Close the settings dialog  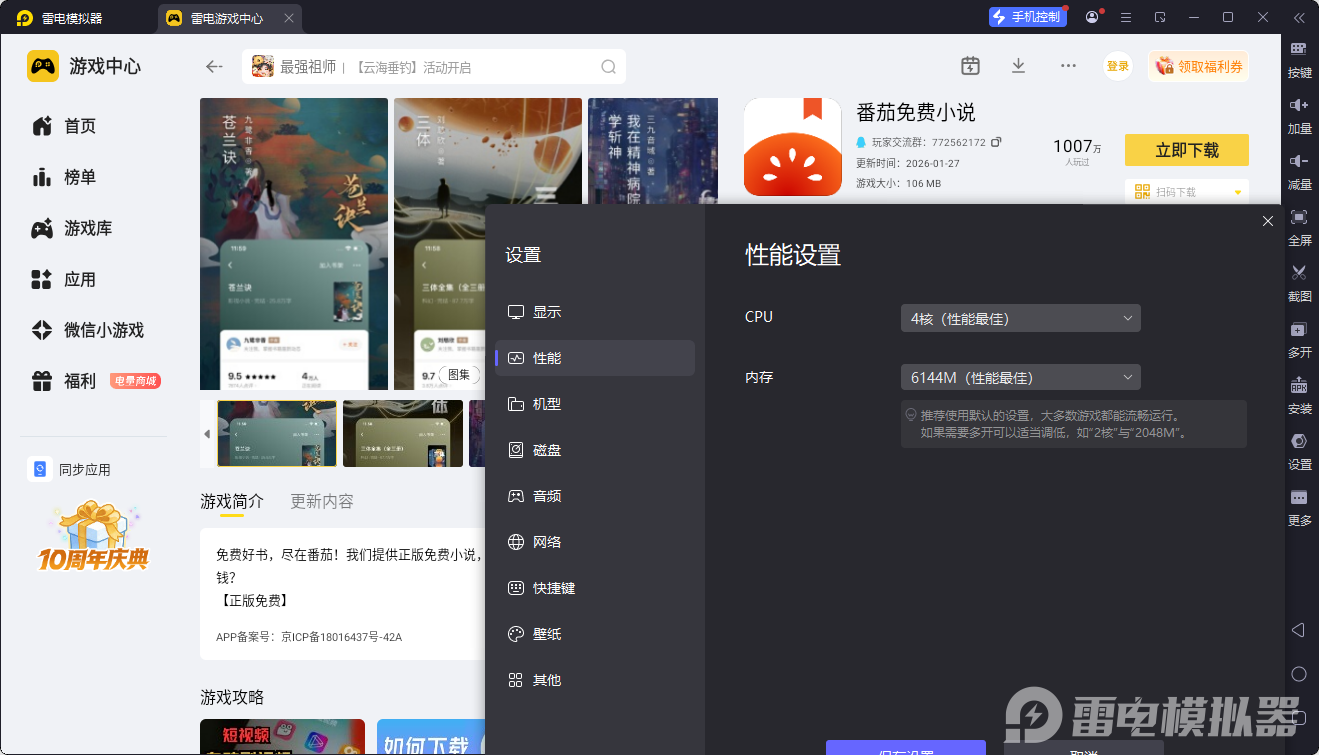pos(1267,221)
